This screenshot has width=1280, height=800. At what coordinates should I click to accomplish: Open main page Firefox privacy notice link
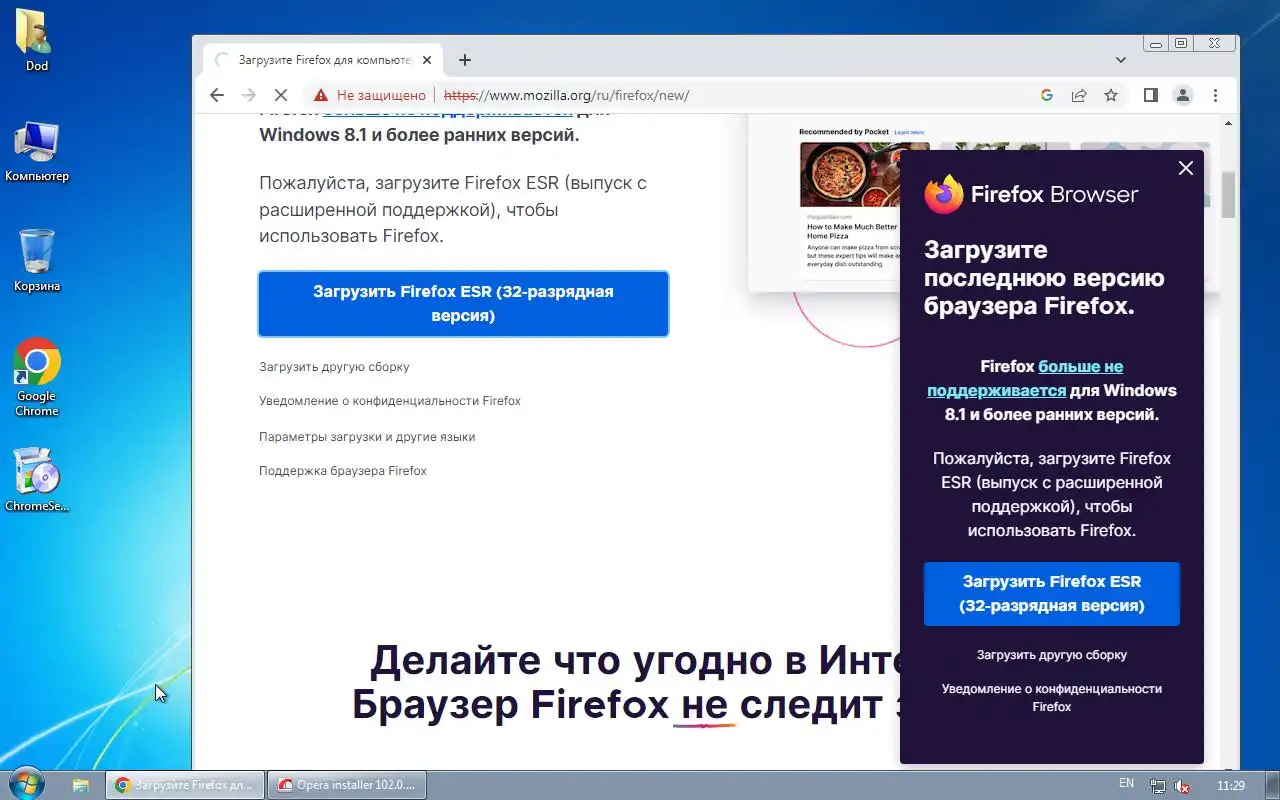pos(390,401)
